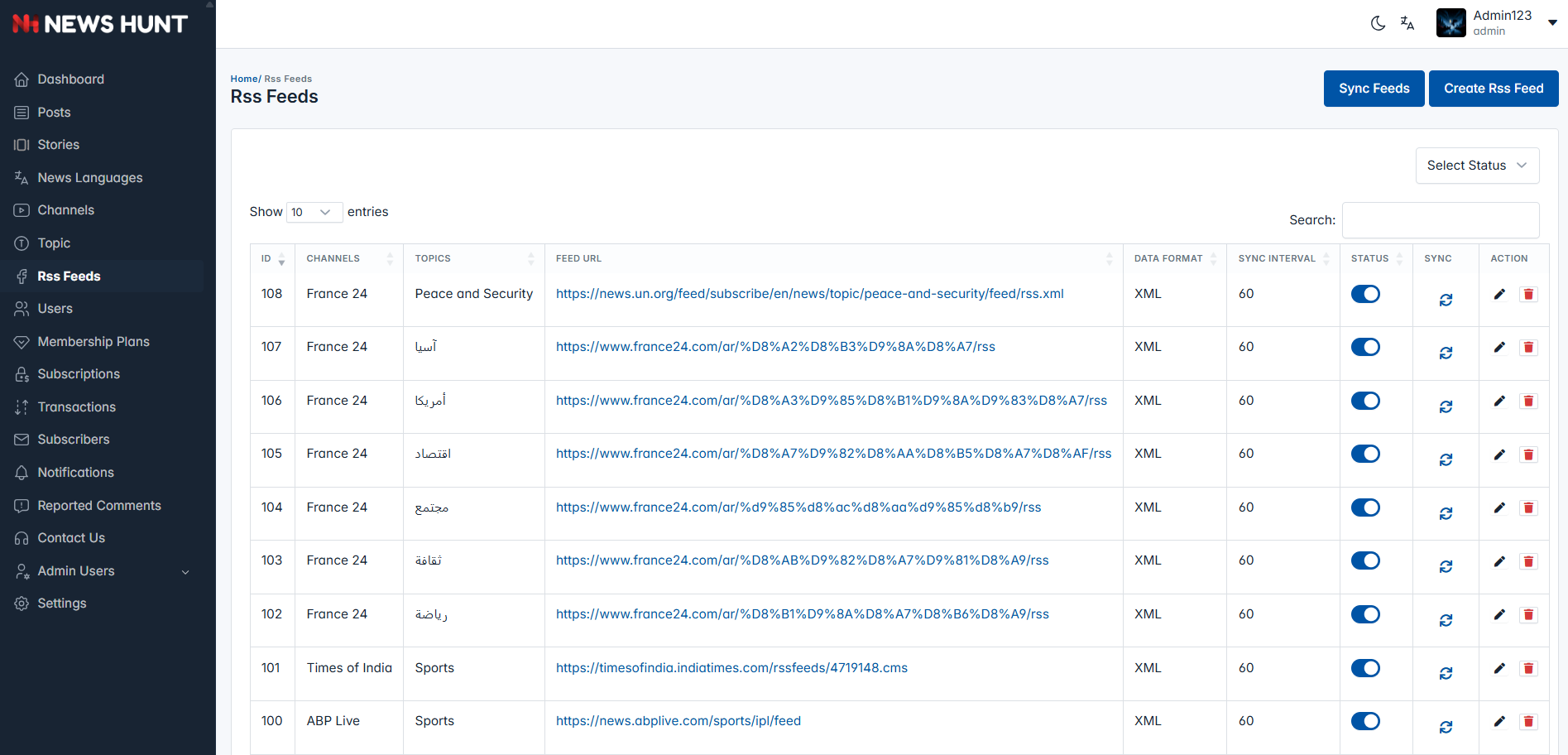Disable status toggle for feed 105
Screen dimensions: 1568x755
point(1365,454)
